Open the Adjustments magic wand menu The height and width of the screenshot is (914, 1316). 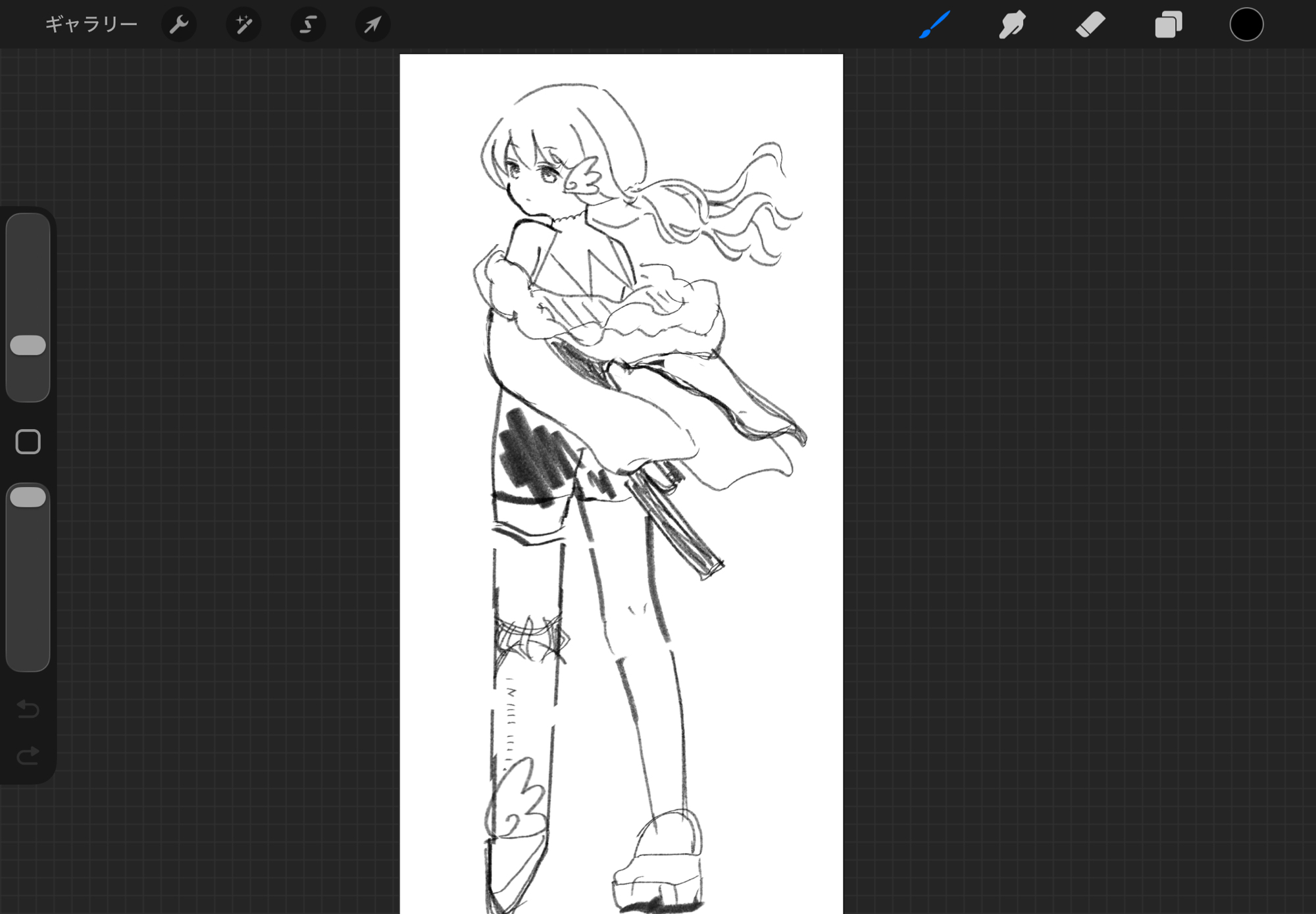[243, 25]
